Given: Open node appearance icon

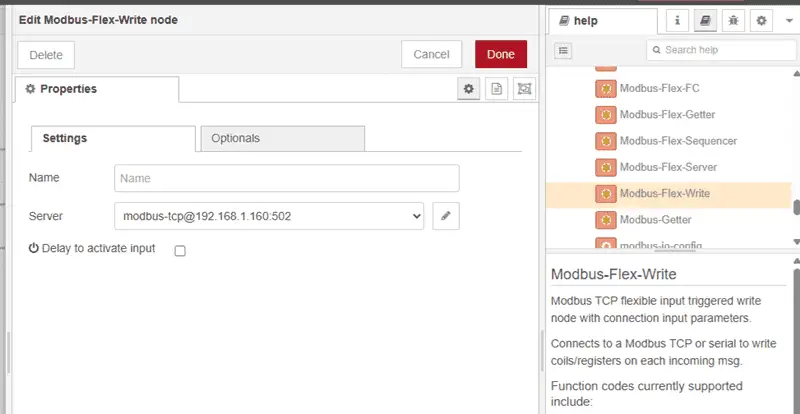Looking at the screenshot, I should (x=524, y=89).
